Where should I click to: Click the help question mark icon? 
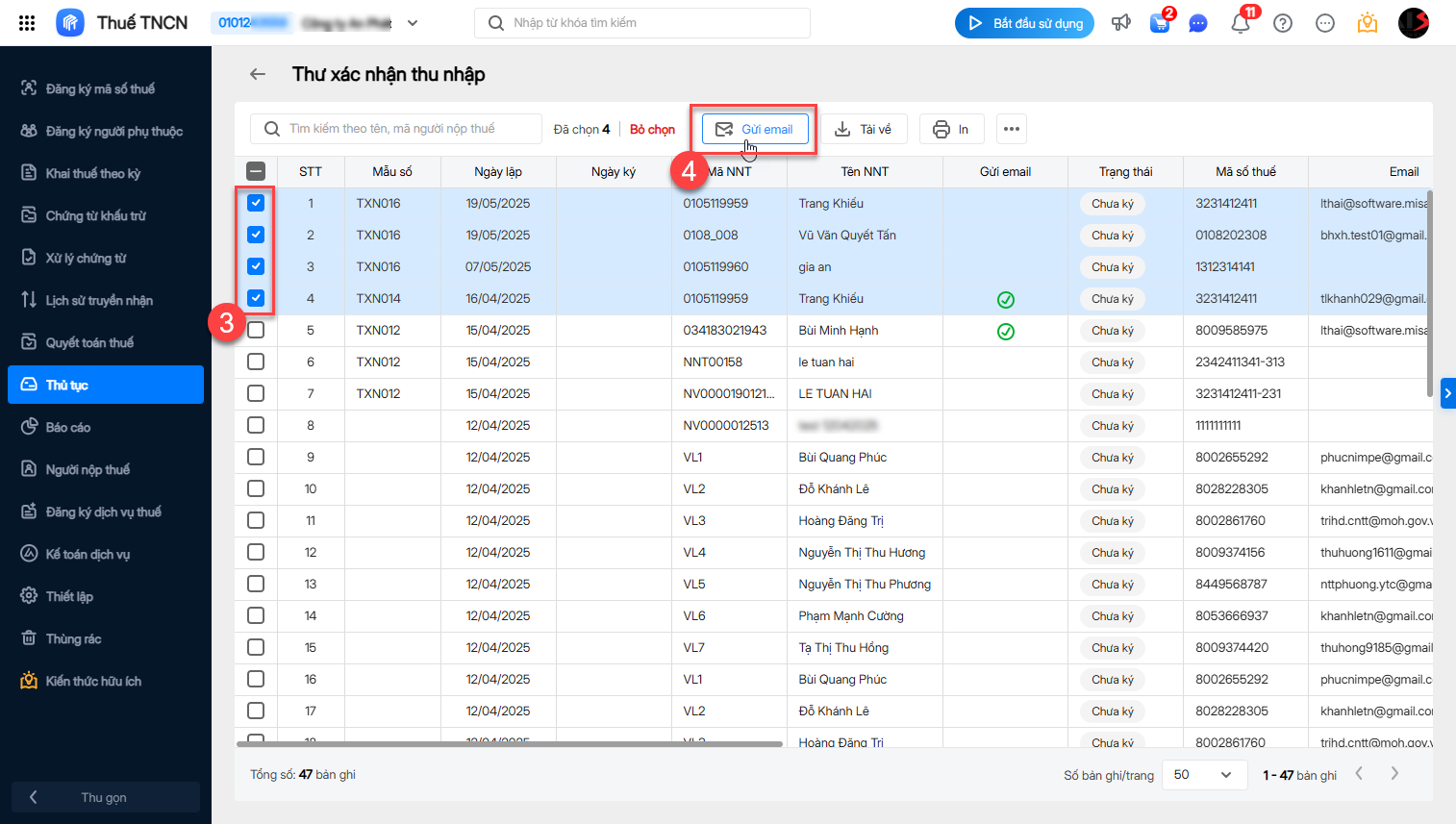click(1283, 23)
